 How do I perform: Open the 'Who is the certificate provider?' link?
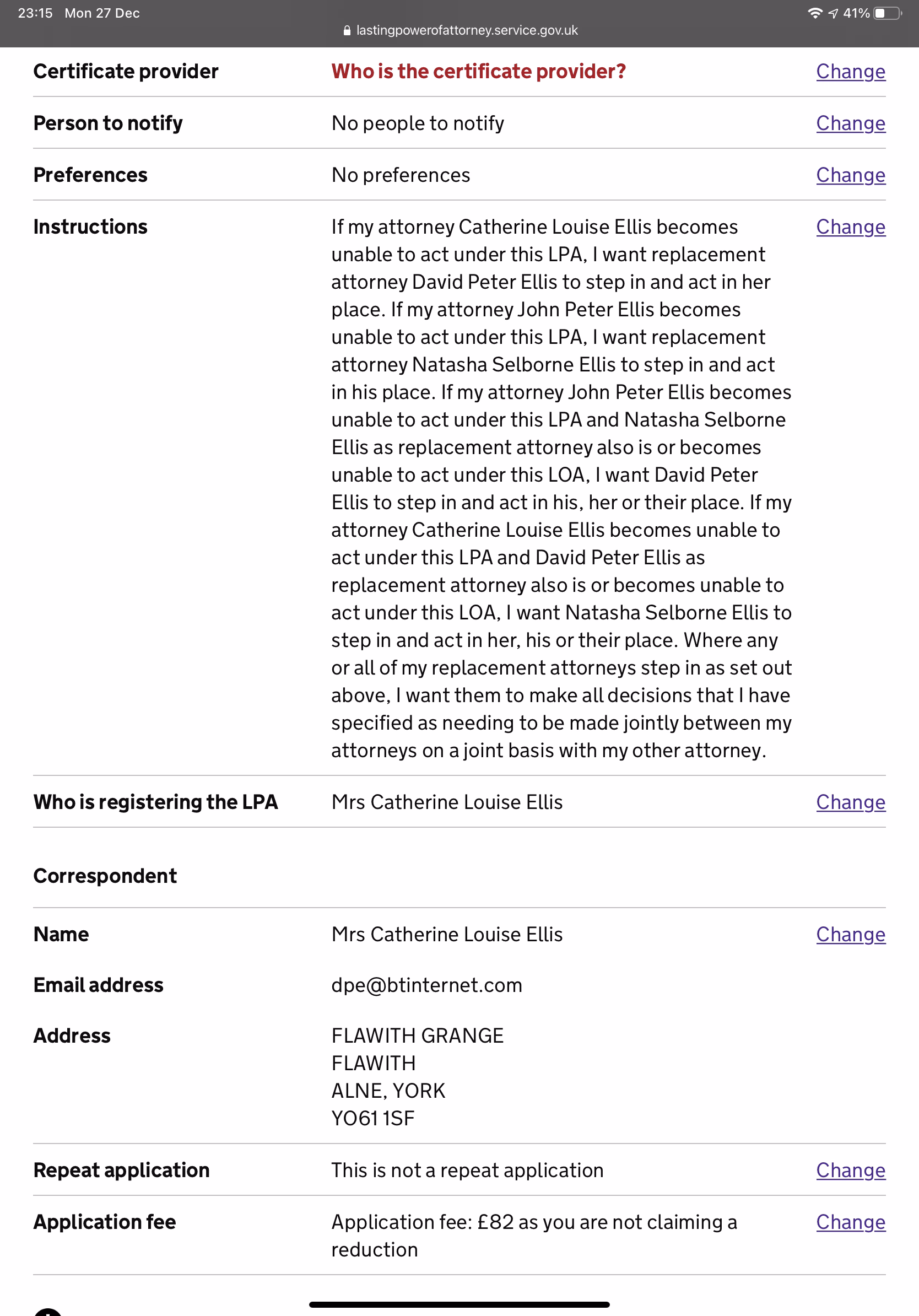pos(478,72)
